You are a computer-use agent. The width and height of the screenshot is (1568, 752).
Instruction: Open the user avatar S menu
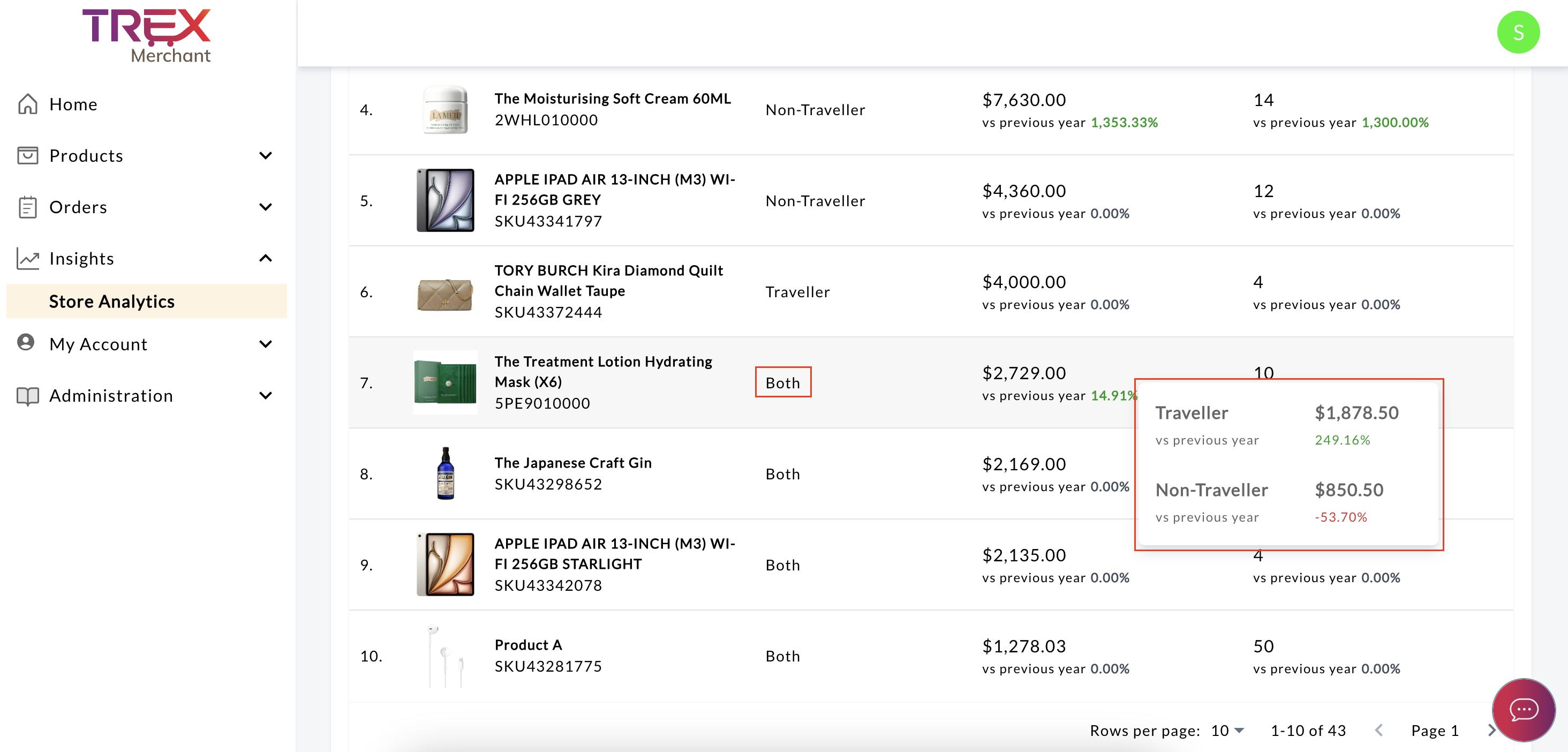click(x=1518, y=32)
